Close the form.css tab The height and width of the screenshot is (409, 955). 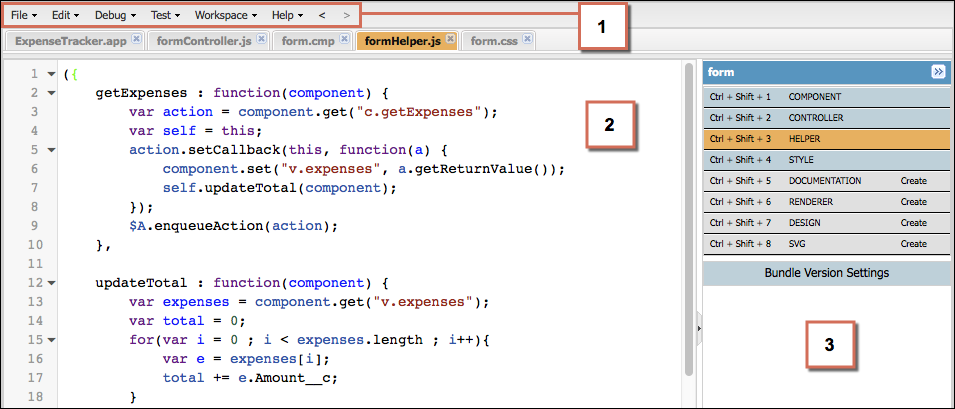click(527, 39)
